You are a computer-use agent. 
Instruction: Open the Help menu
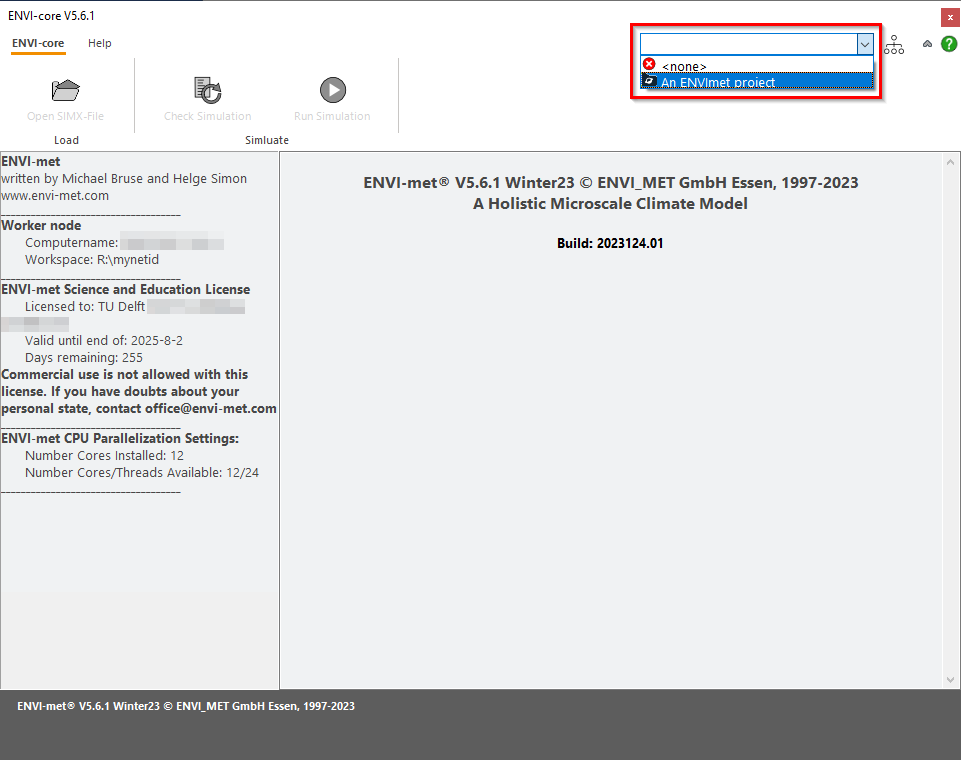[x=100, y=43]
